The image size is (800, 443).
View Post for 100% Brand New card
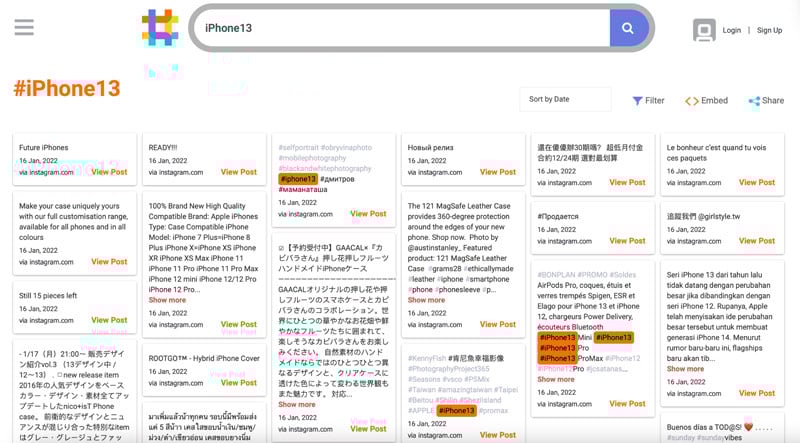click(x=239, y=325)
